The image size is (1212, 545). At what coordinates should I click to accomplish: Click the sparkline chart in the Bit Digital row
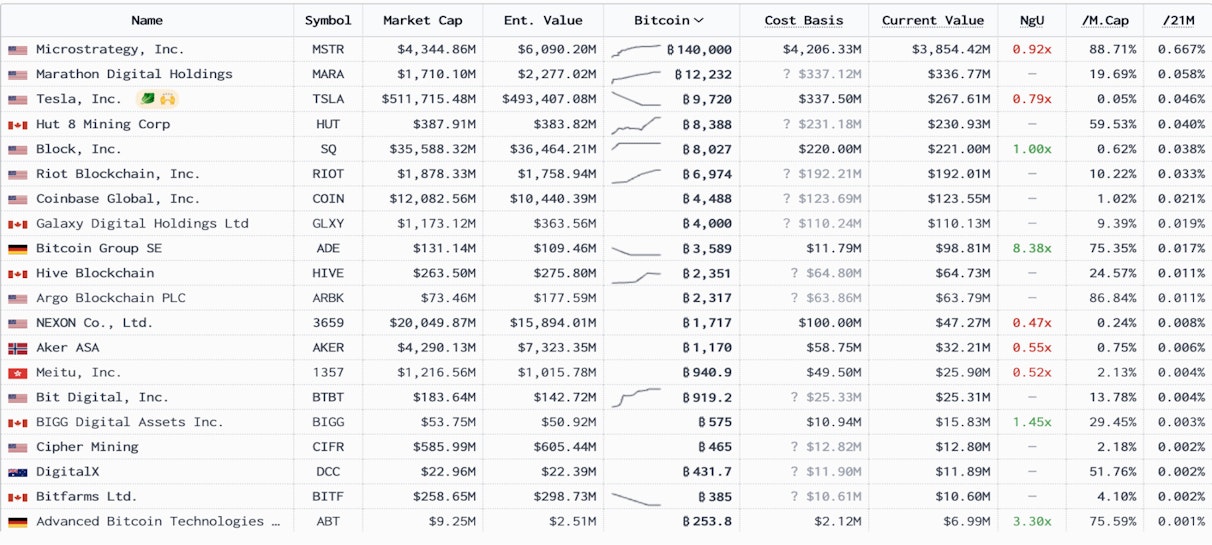(636, 397)
